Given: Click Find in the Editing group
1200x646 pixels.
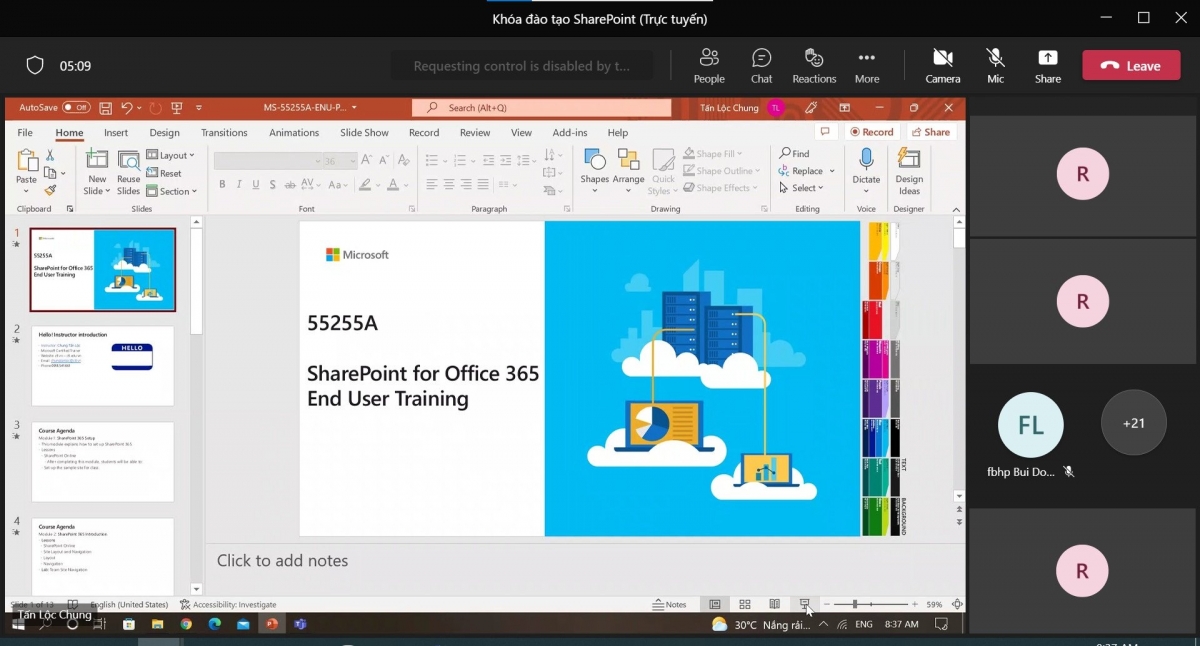Looking at the screenshot, I should (x=795, y=154).
